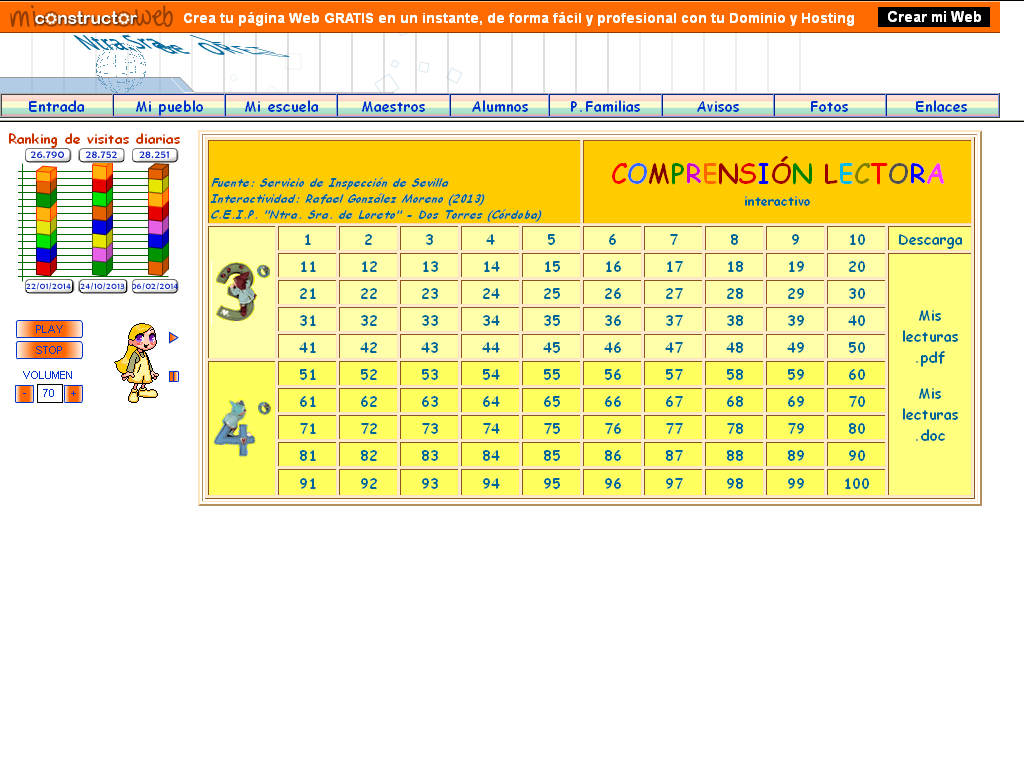Download Mis lecturas .doc

coord(930,415)
